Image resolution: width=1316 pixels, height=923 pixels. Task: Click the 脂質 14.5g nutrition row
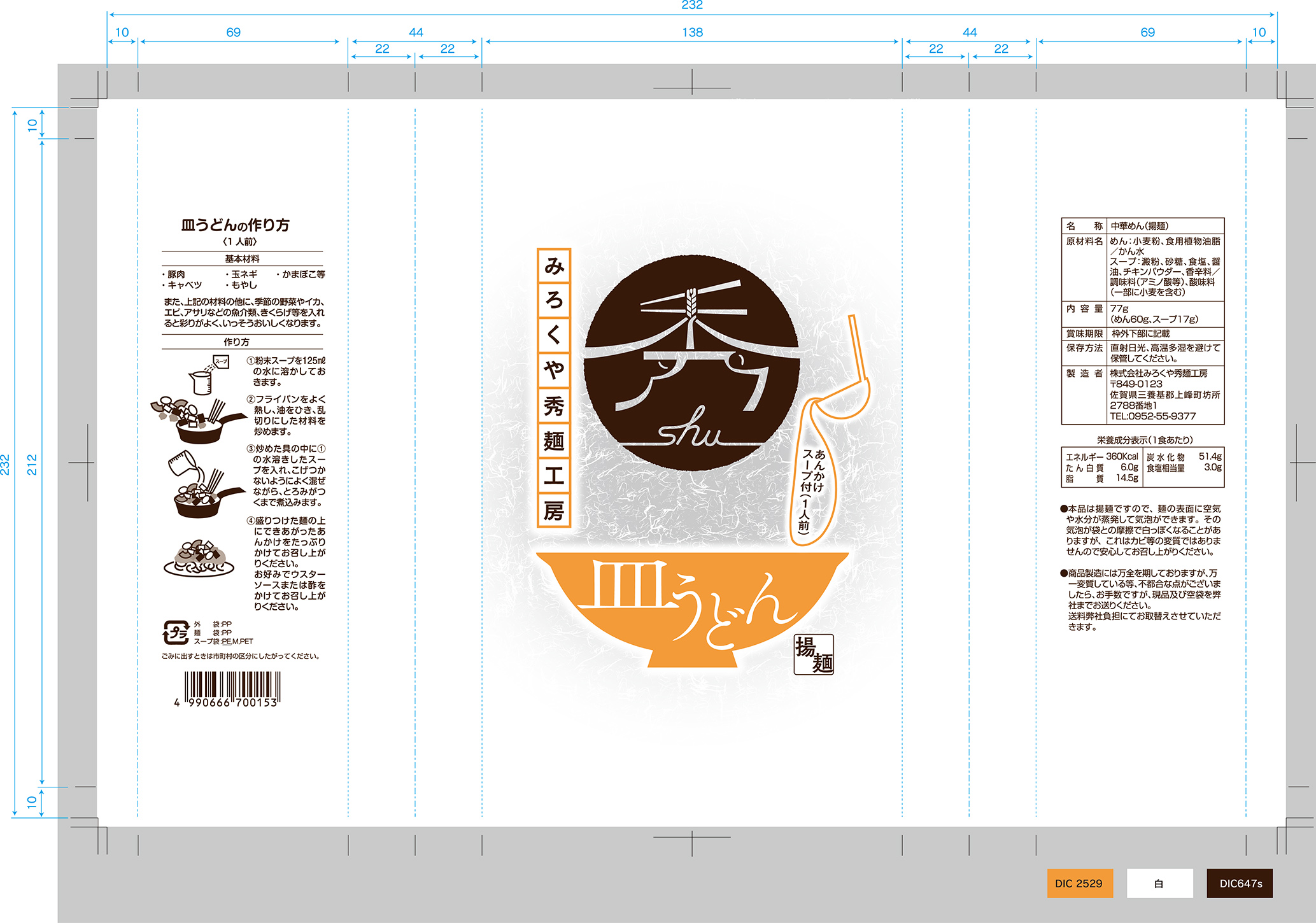click(x=1102, y=478)
